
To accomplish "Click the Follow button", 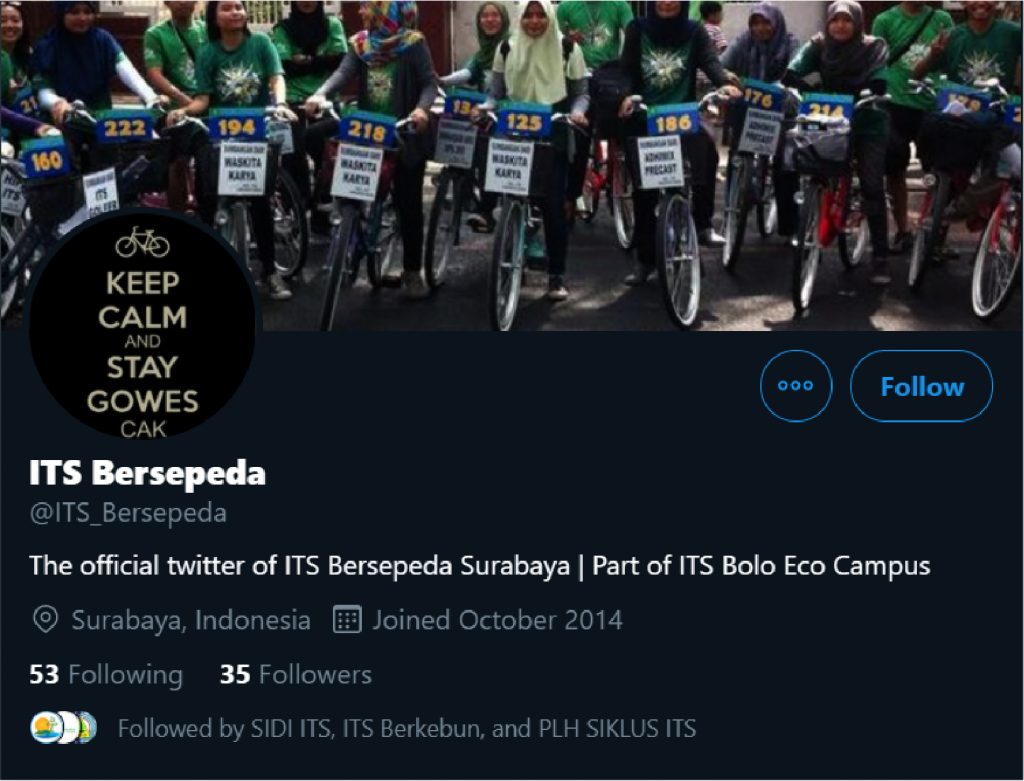I will tap(921, 386).
